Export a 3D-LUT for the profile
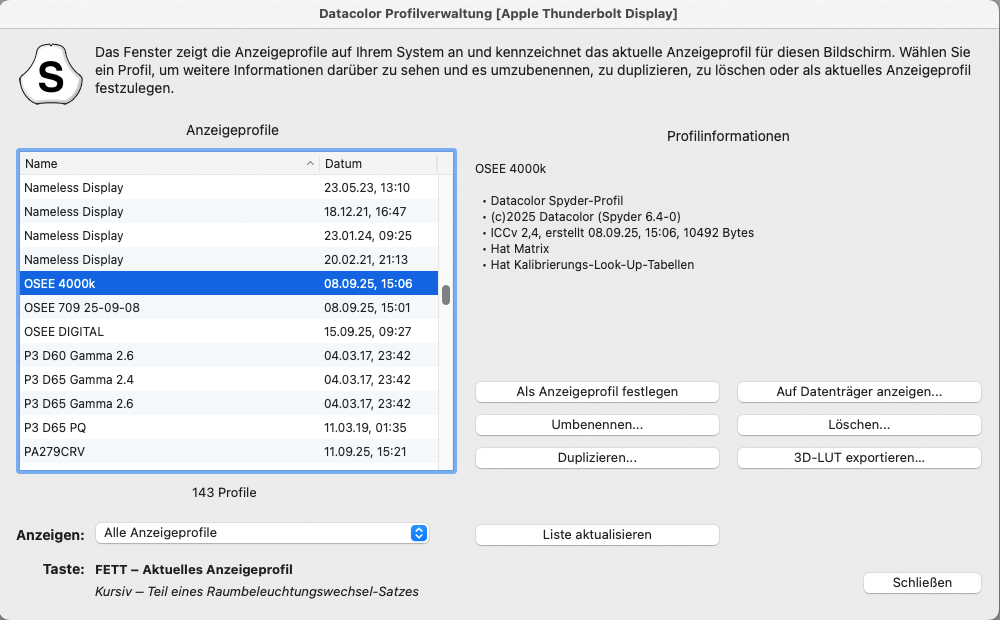The height and width of the screenshot is (620, 1000). pyautogui.click(x=858, y=457)
